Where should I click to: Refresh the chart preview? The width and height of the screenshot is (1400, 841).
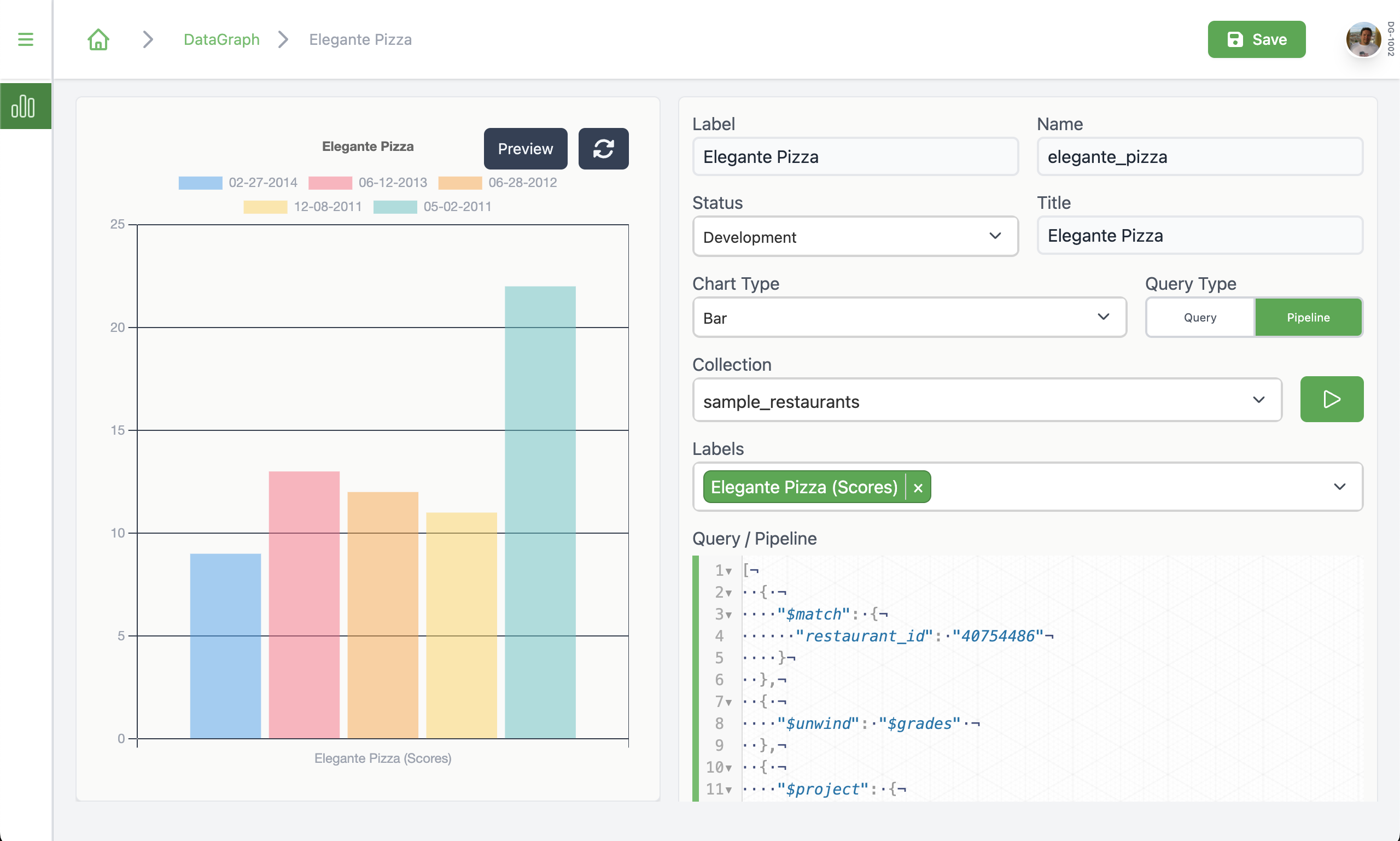pos(603,149)
